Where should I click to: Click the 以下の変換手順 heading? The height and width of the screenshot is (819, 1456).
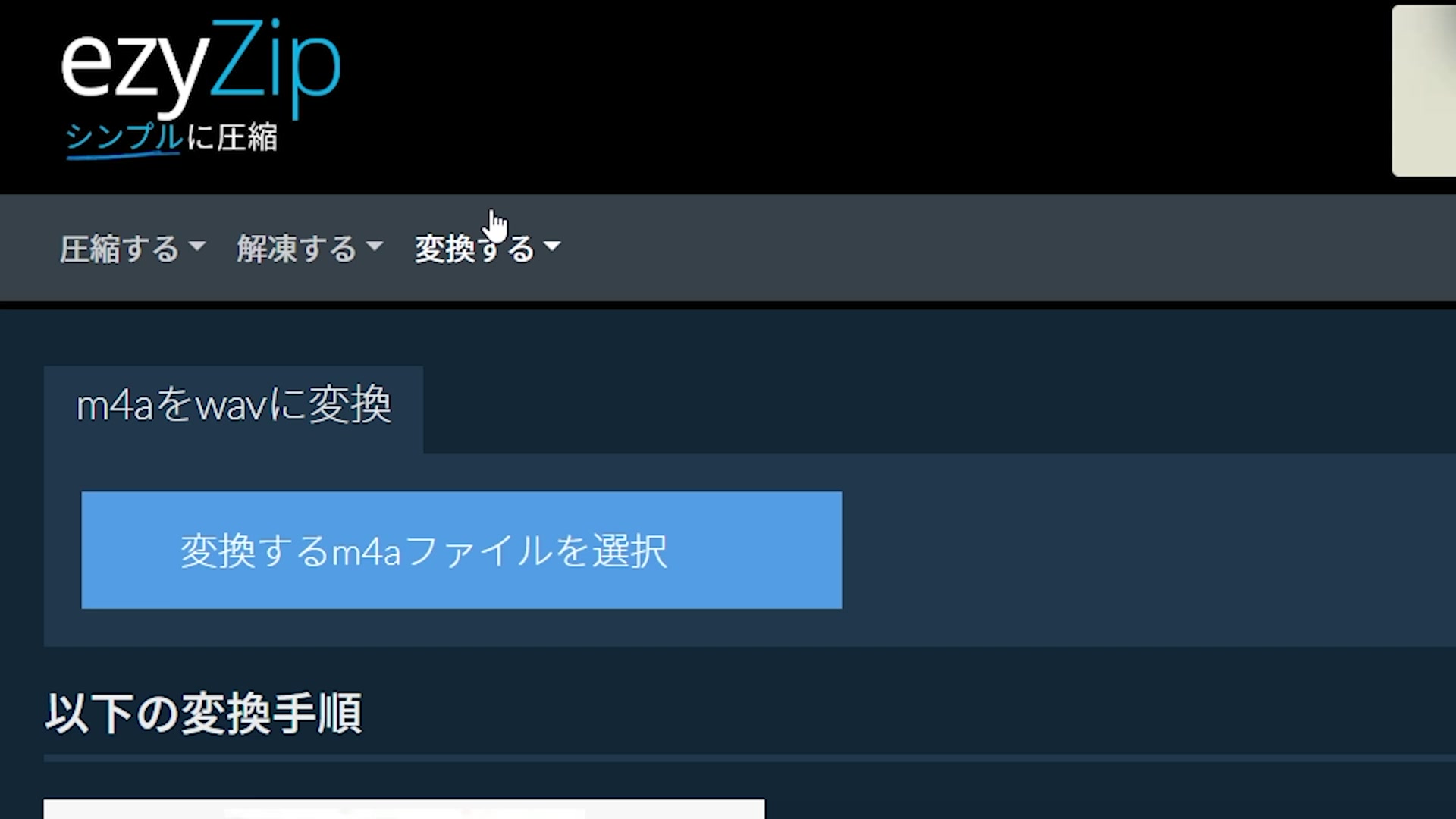pyautogui.click(x=203, y=713)
